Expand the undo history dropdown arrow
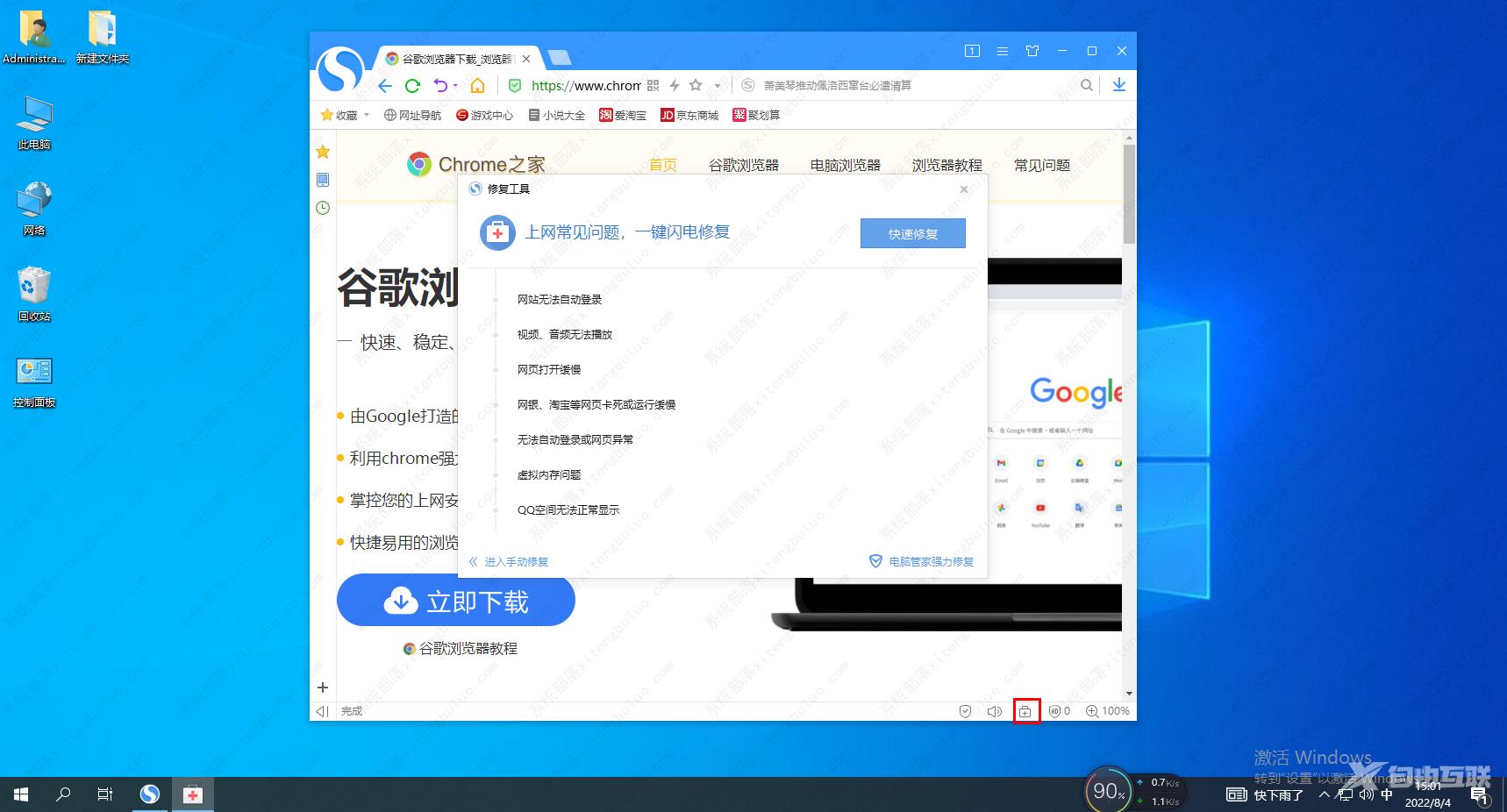This screenshot has width=1507, height=812. point(455,85)
